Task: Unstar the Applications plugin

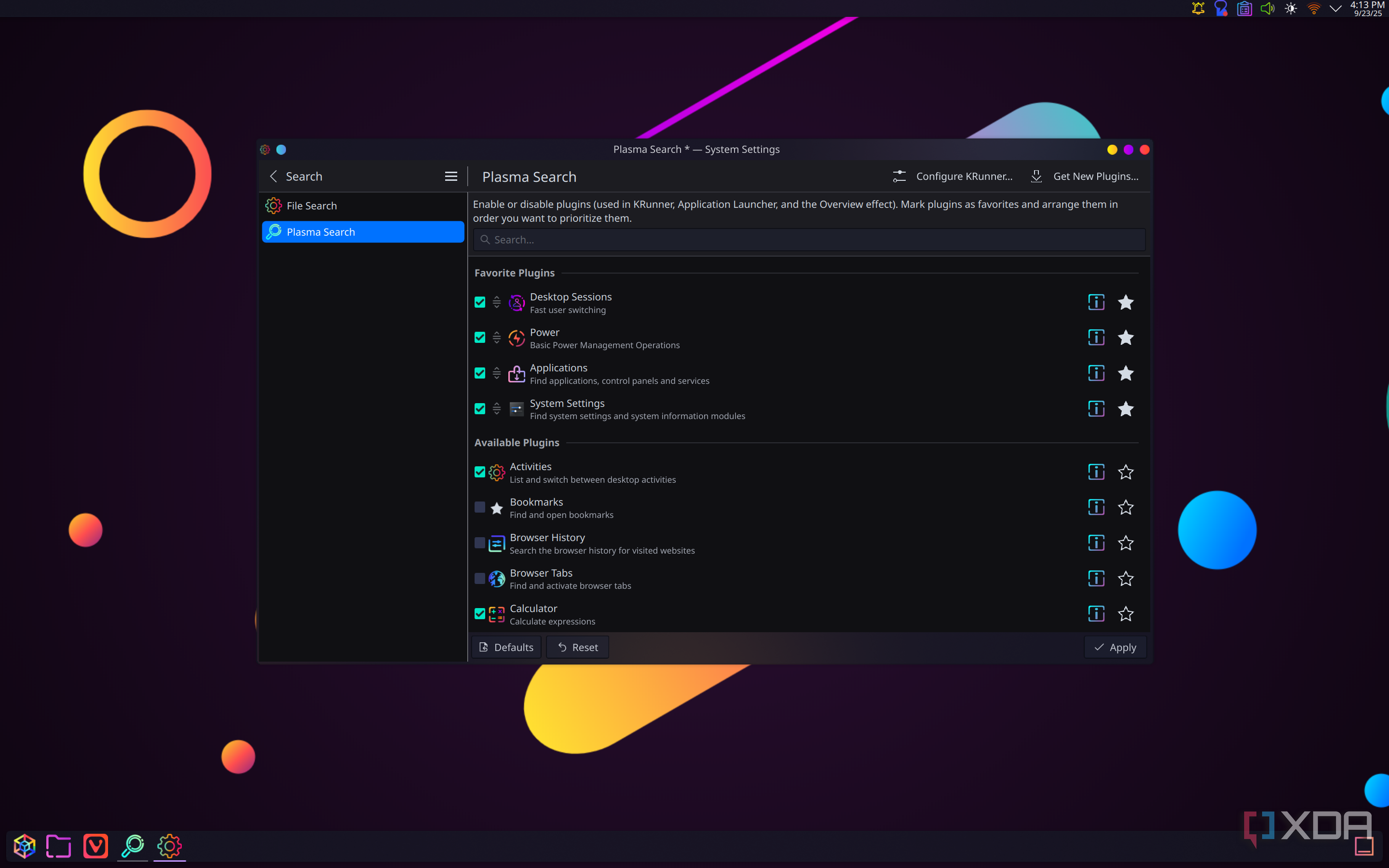Action: [1126, 373]
